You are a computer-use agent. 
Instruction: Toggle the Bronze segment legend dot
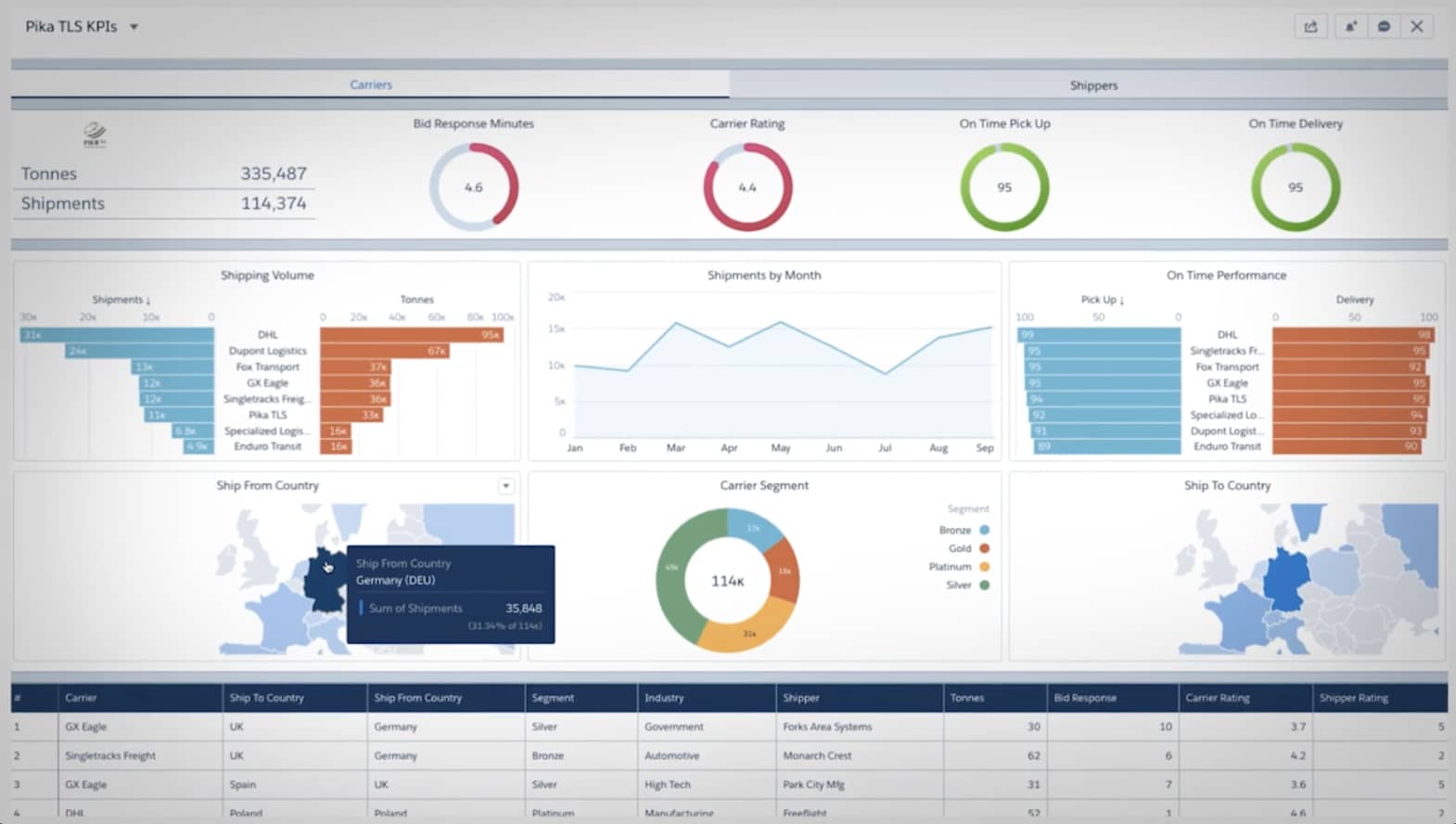pos(984,530)
